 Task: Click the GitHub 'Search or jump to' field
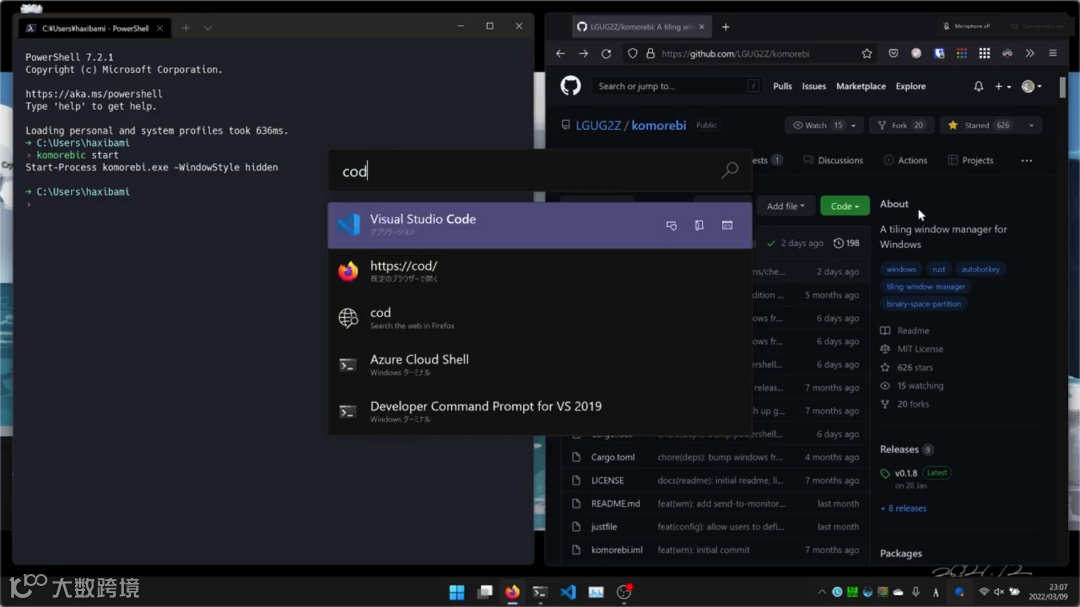pyautogui.click(x=676, y=86)
